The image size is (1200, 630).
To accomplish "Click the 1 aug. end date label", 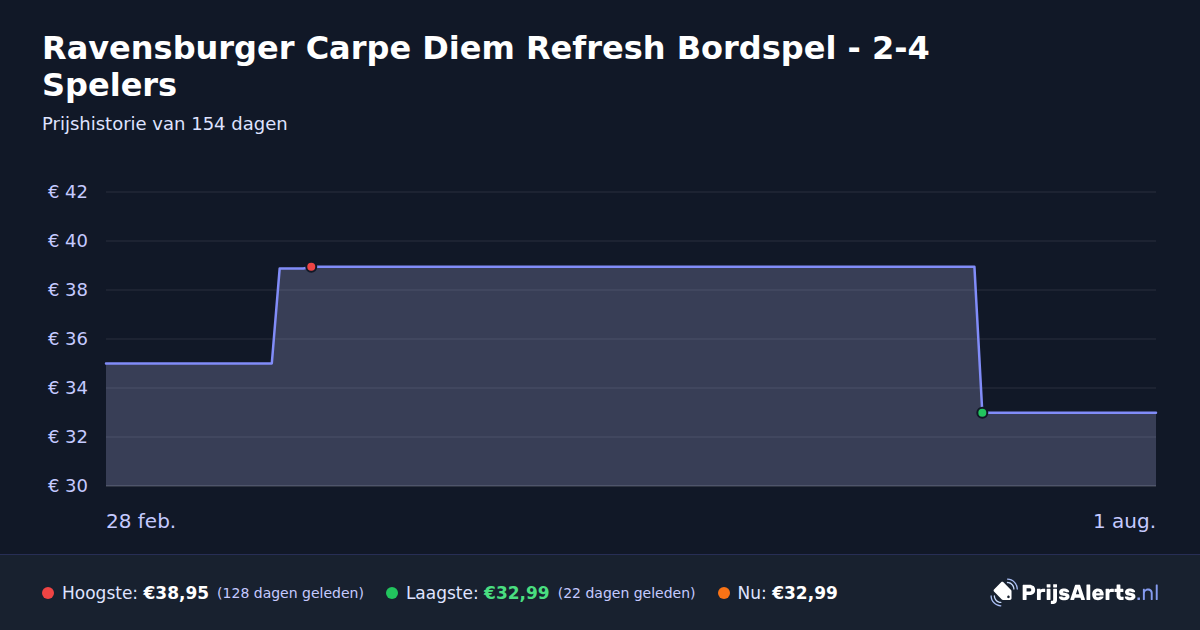I will tap(1124, 522).
